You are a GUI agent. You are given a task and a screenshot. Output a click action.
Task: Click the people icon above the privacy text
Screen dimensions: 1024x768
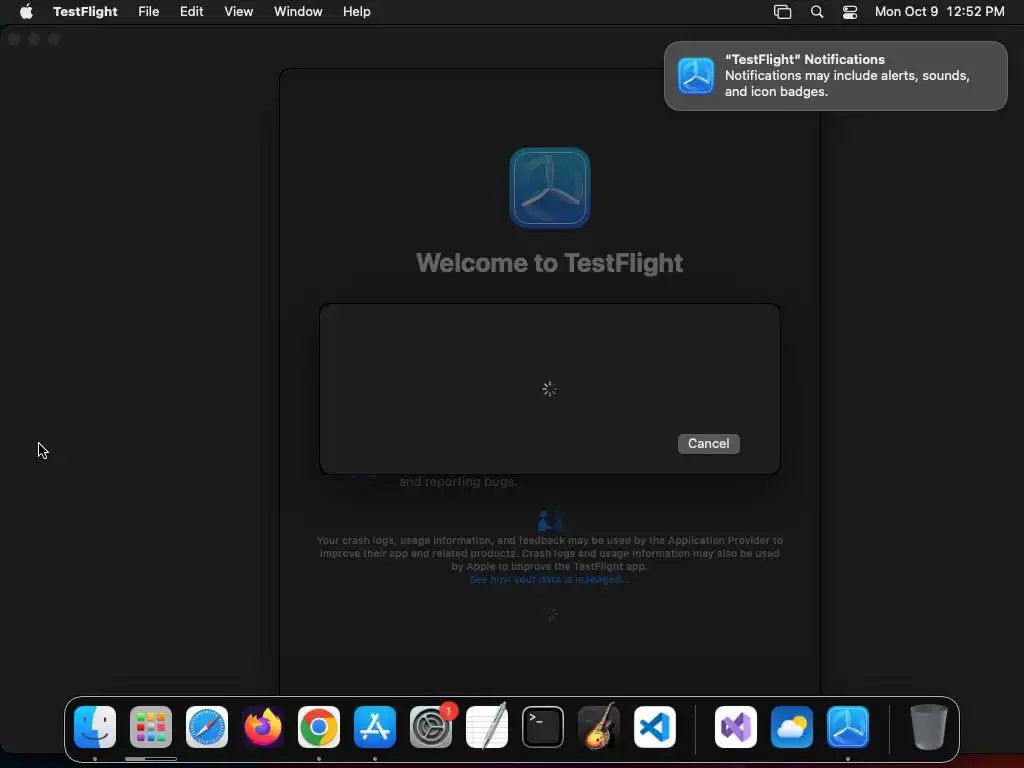tap(550, 520)
